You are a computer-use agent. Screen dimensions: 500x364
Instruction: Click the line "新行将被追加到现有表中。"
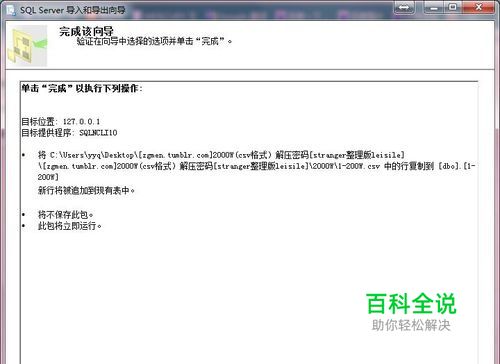[86, 191]
